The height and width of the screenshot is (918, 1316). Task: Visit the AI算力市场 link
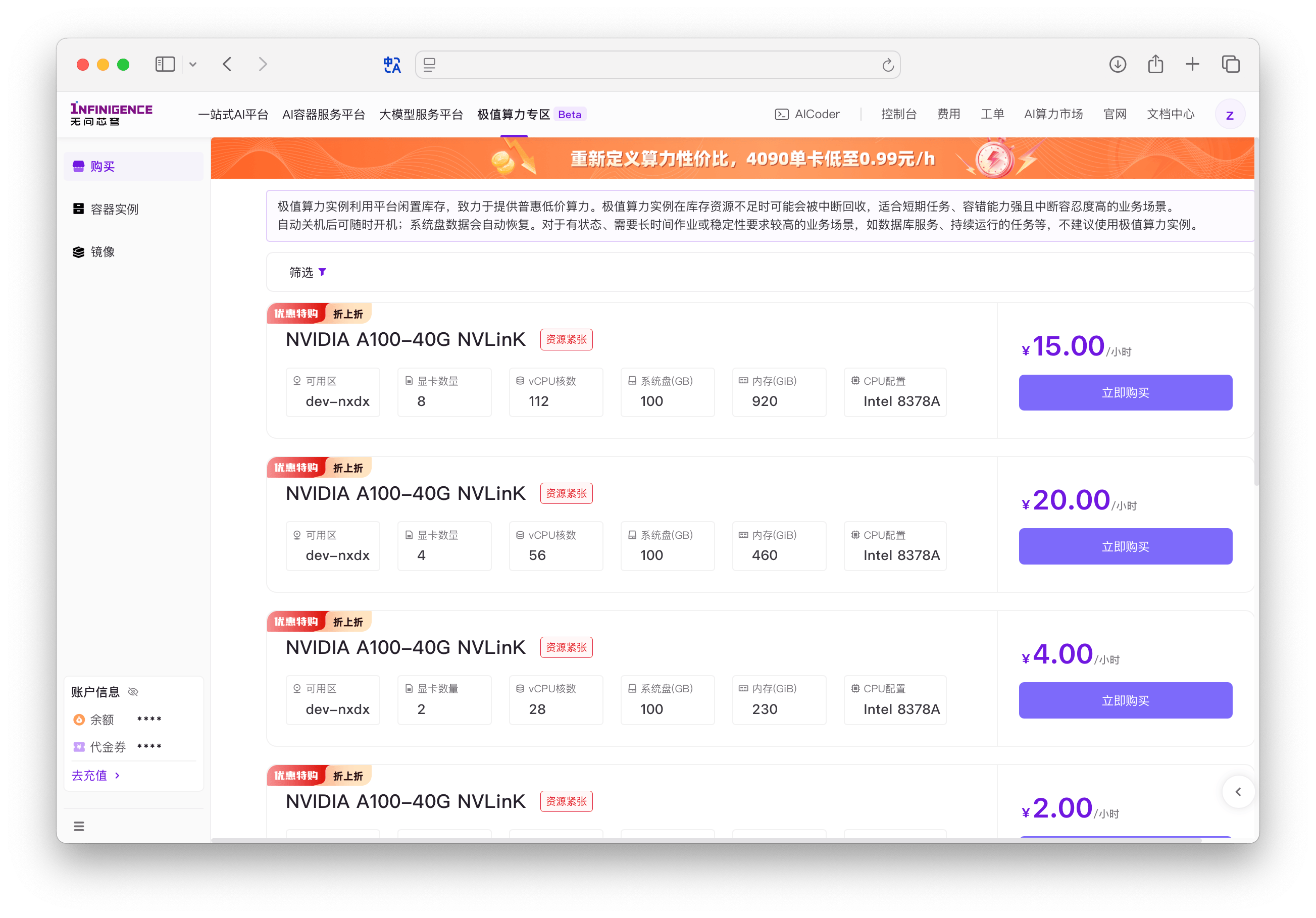1053,114
